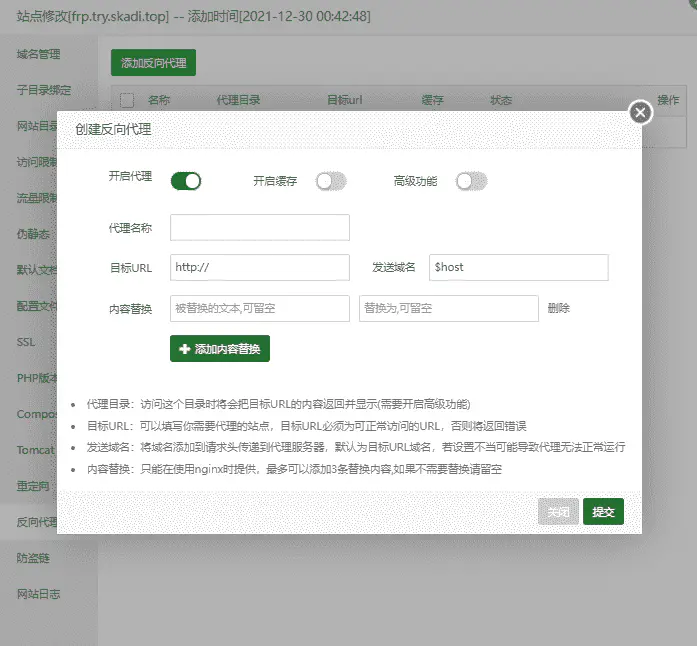The image size is (697, 646).
Task: Open the 域名管理 sidebar tab
Action: (x=38, y=54)
